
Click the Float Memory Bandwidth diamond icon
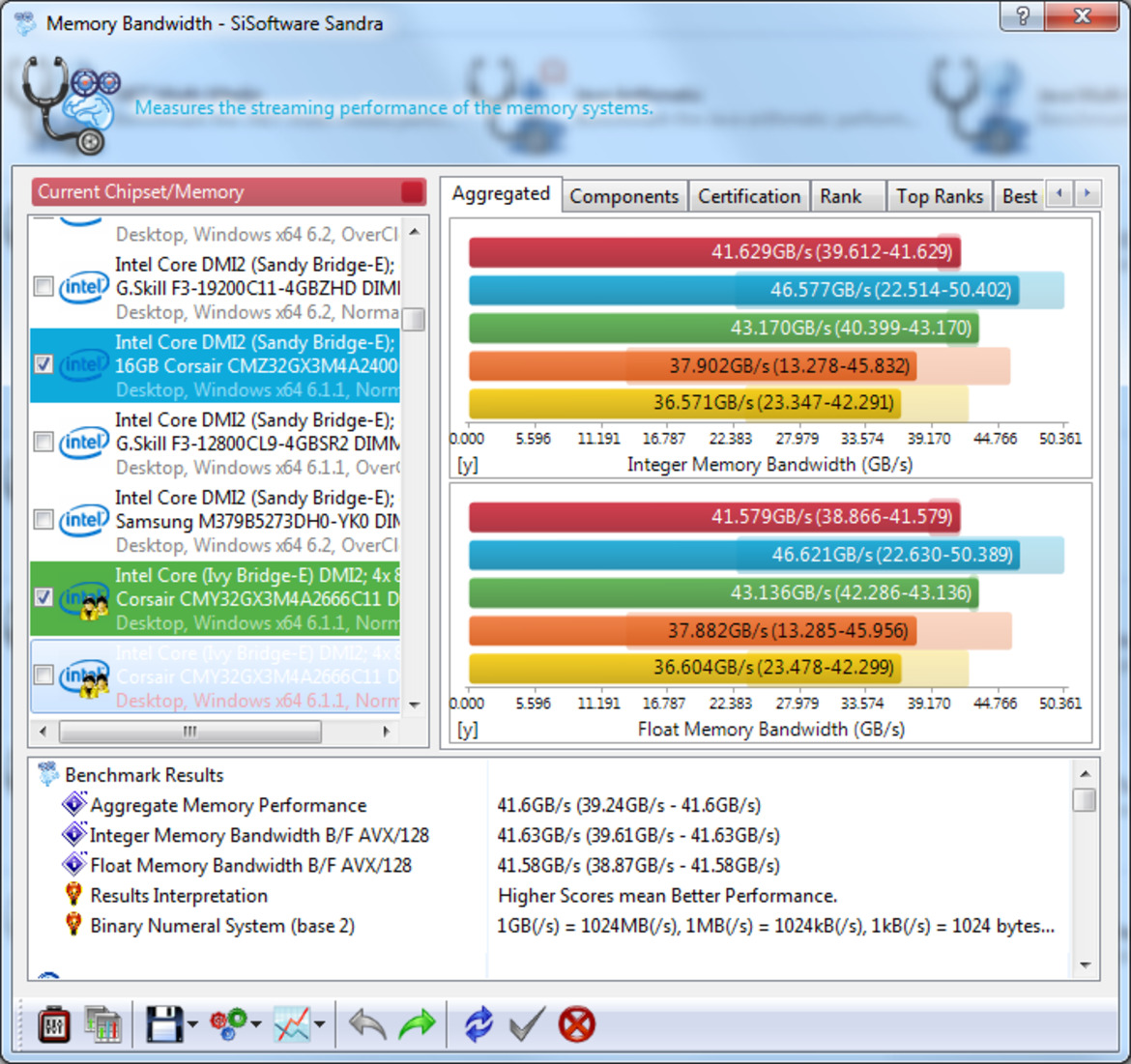tap(73, 864)
